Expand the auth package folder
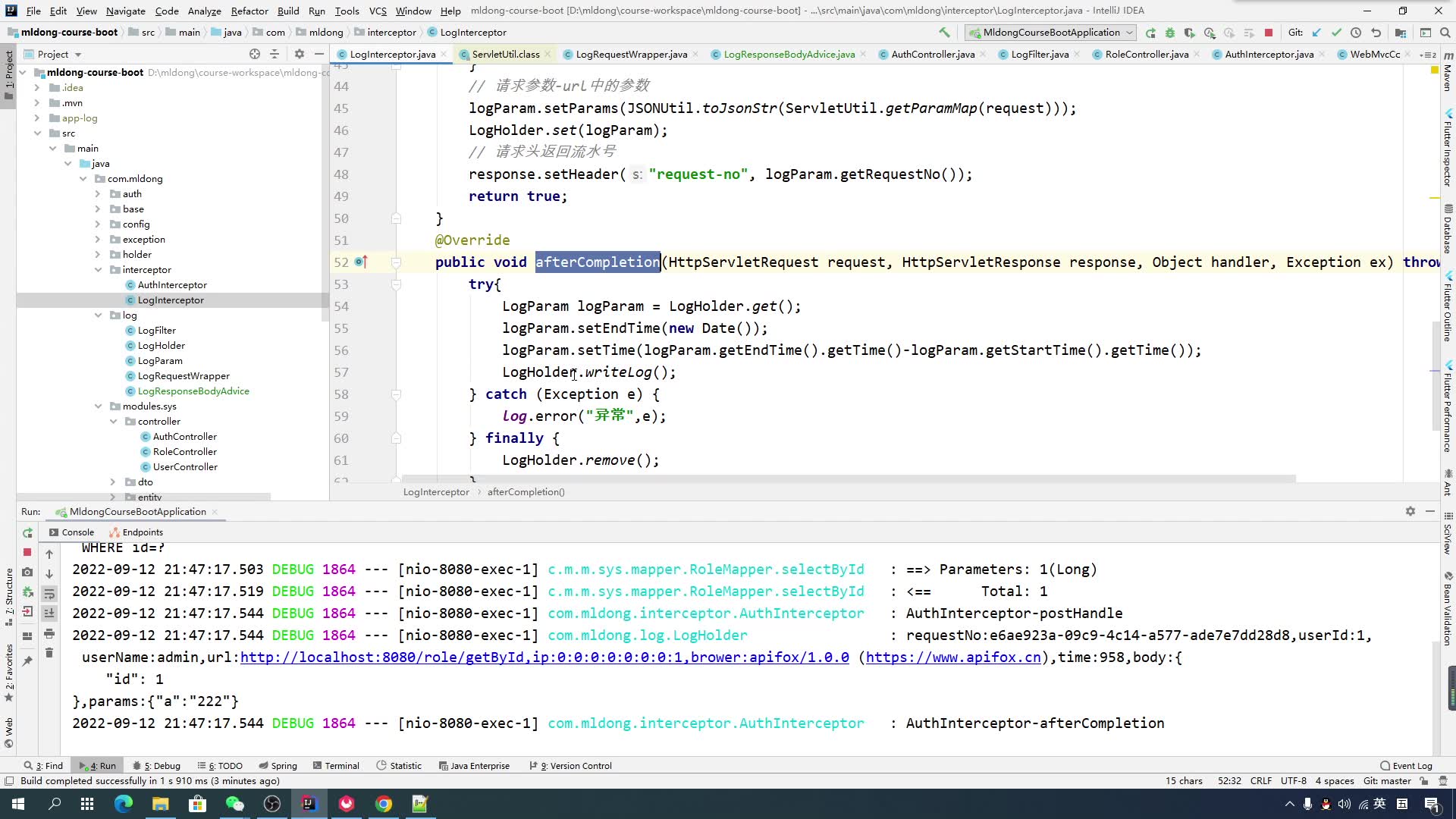This screenshot has height=819, width=1456. coord(98,194)
